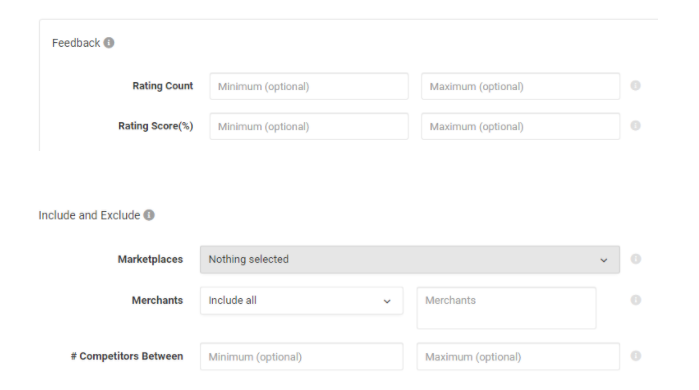Image resolution: width=699 pixels, height=390 pixels.
Task: Click info icon beside Competitors Between row
Action: click(636, 356)
